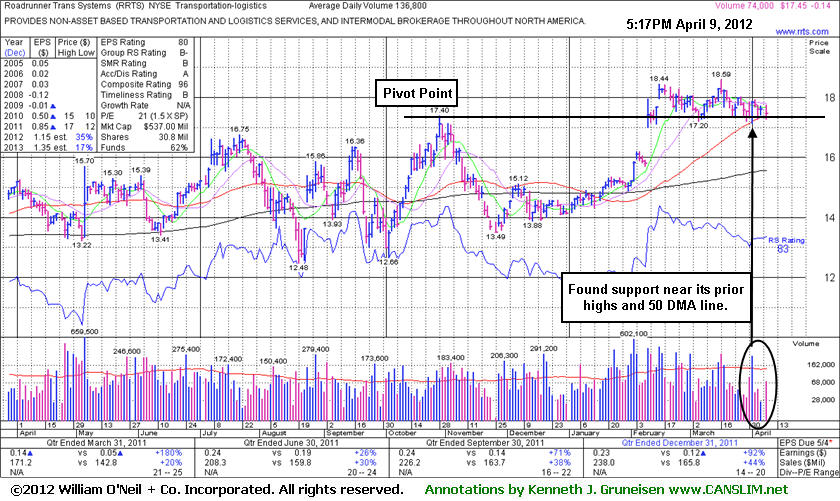
Task: Click the EPS Rating 80 row
Action: pyautogui.click(x=145, y=42)
